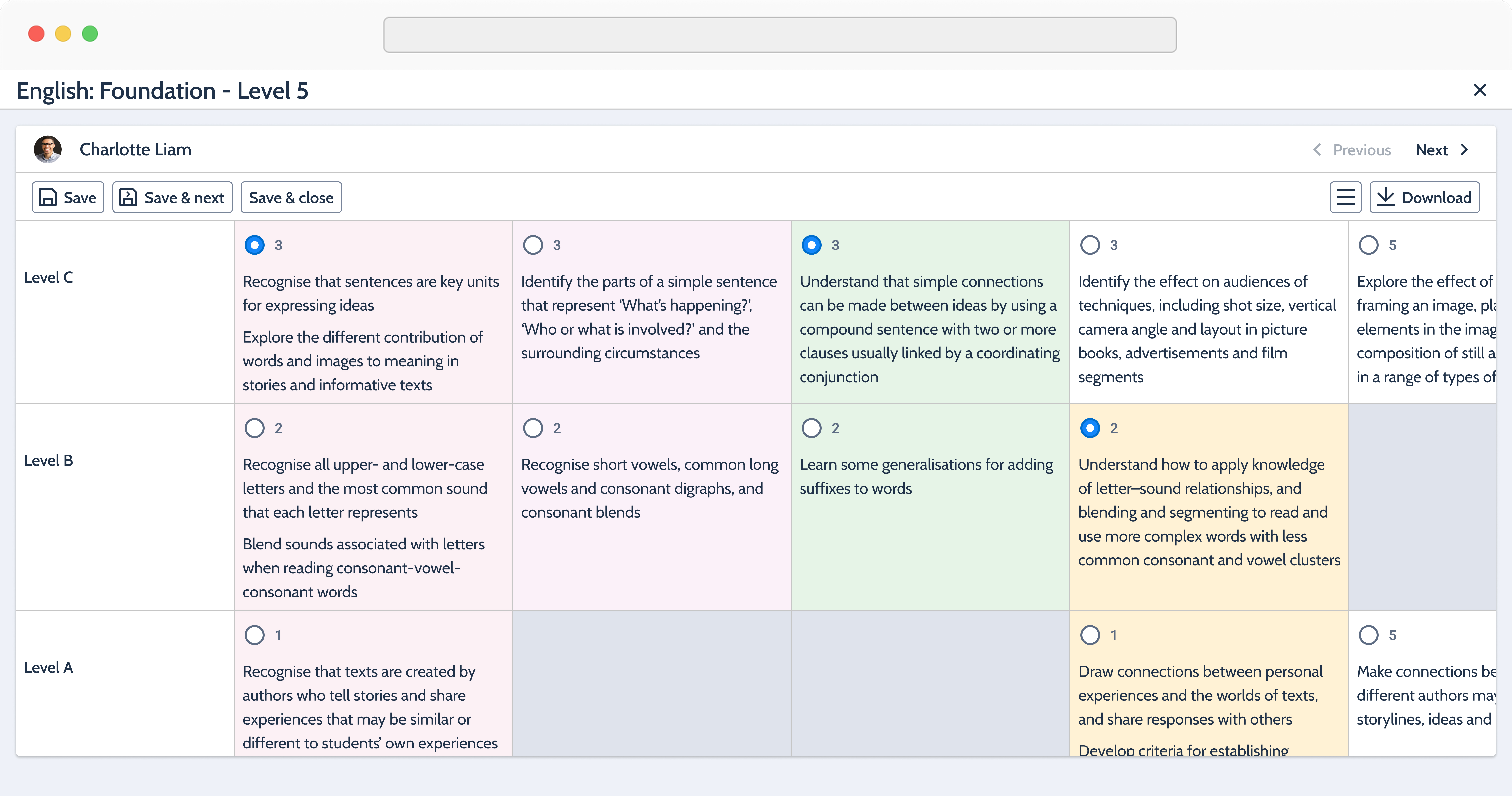Screen dimensions: 1512x796
Task: Click text 'Develop criteria for establishing'
Action: [x=1183, y=750]
